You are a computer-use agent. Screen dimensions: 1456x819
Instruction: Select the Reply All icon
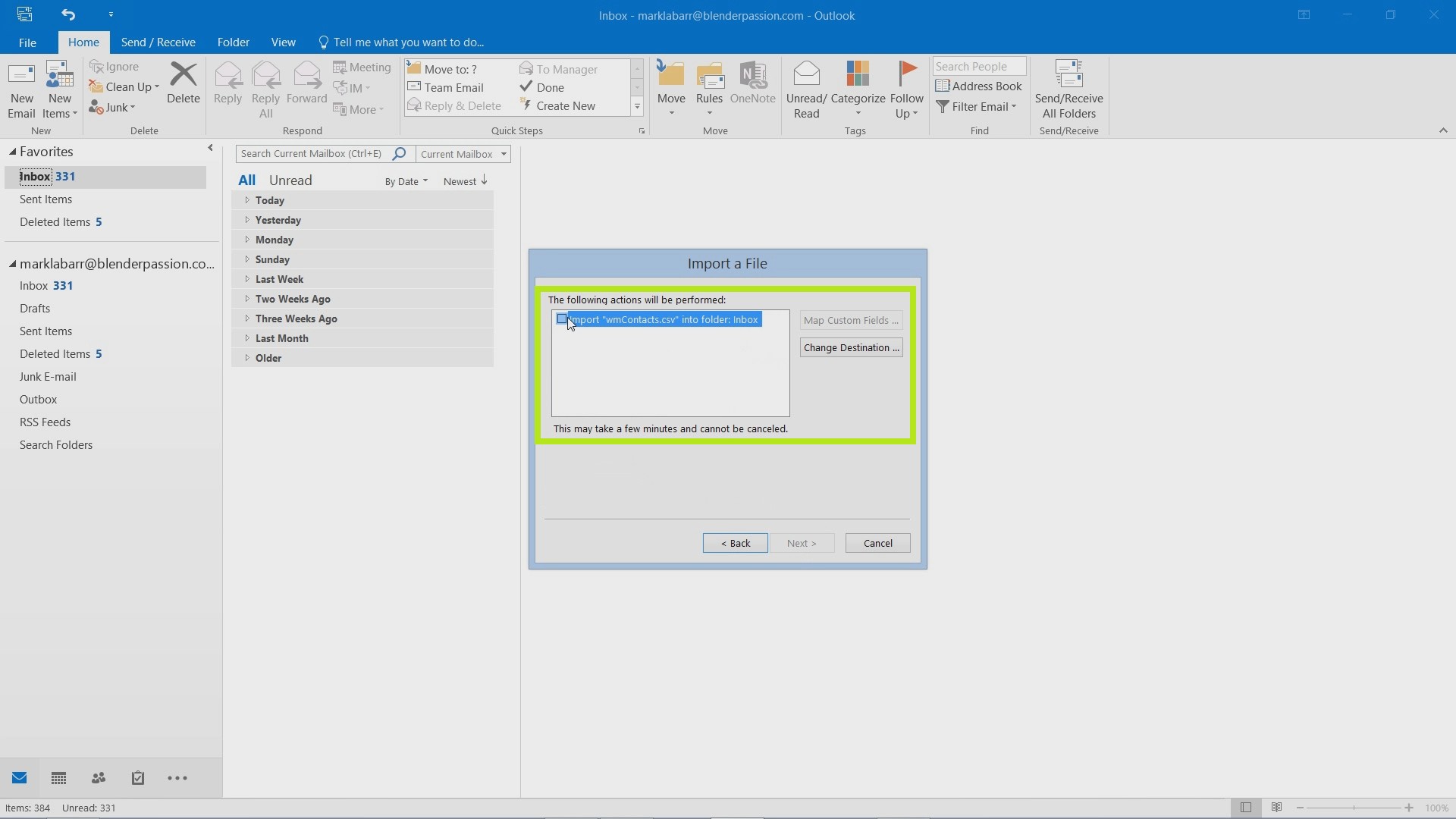pos(265,88)
